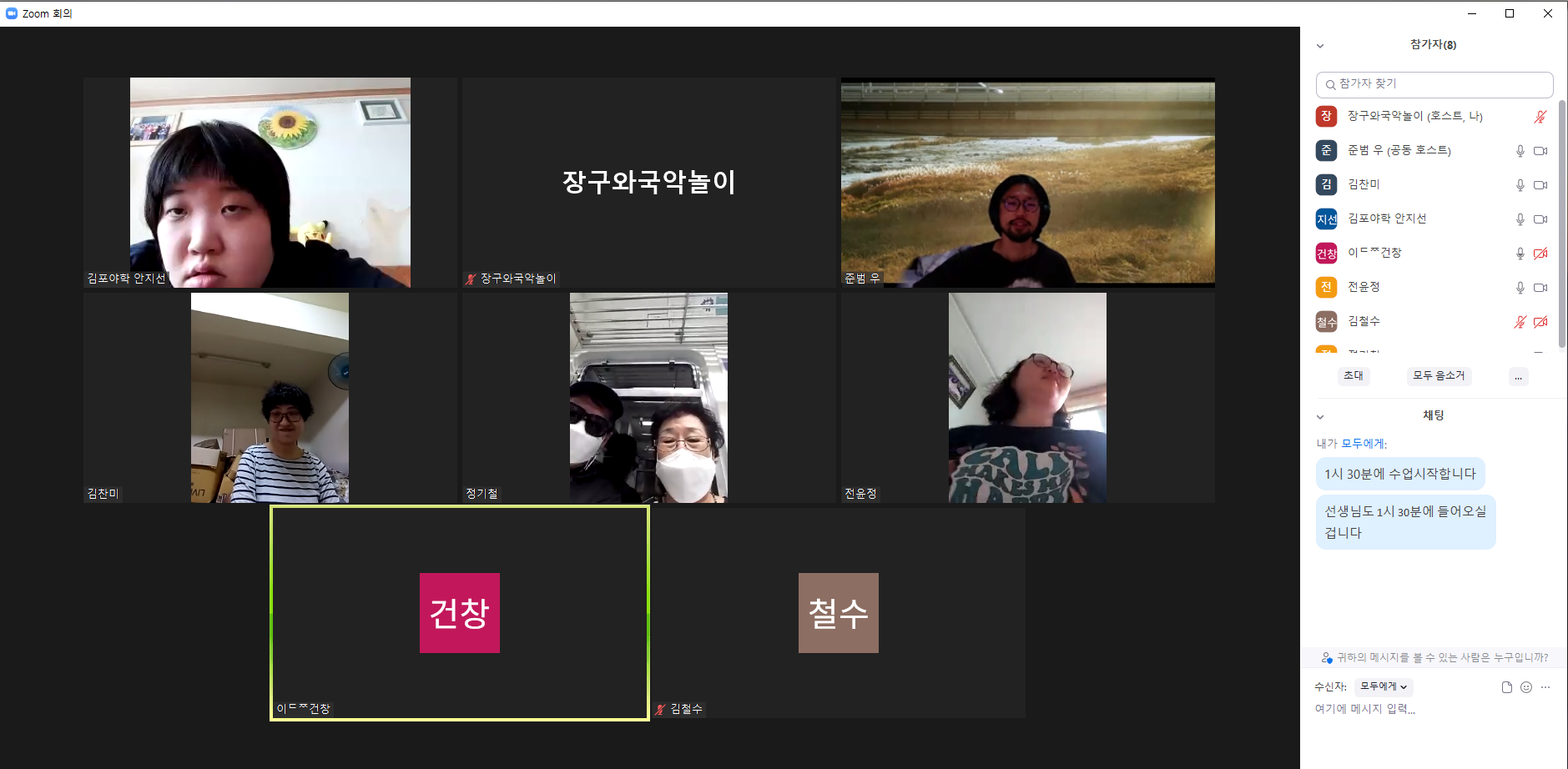This screenshot has width=1568, height=769.
Task: Click chat message 선생님도 1시 30분에 들어오실 겁니다
Action: 1405,522
